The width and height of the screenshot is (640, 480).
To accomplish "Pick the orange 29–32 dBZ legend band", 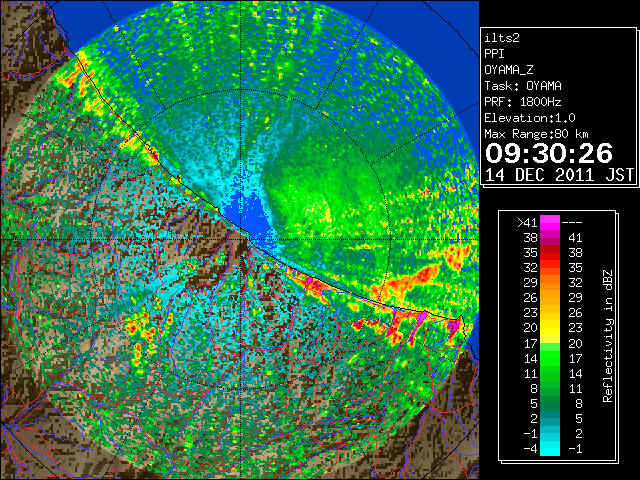I will coord(550,282).
